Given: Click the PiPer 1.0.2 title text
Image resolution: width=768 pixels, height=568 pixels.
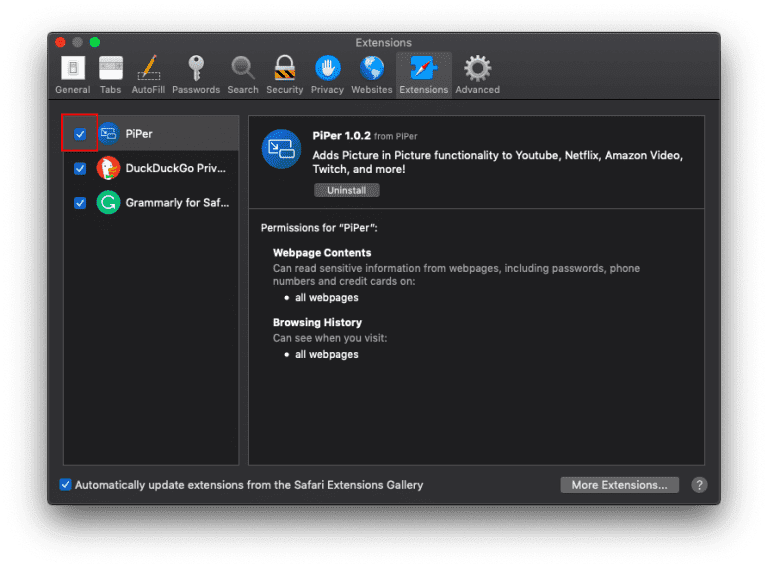Looking at the screenshot, I should click(341, 136).
